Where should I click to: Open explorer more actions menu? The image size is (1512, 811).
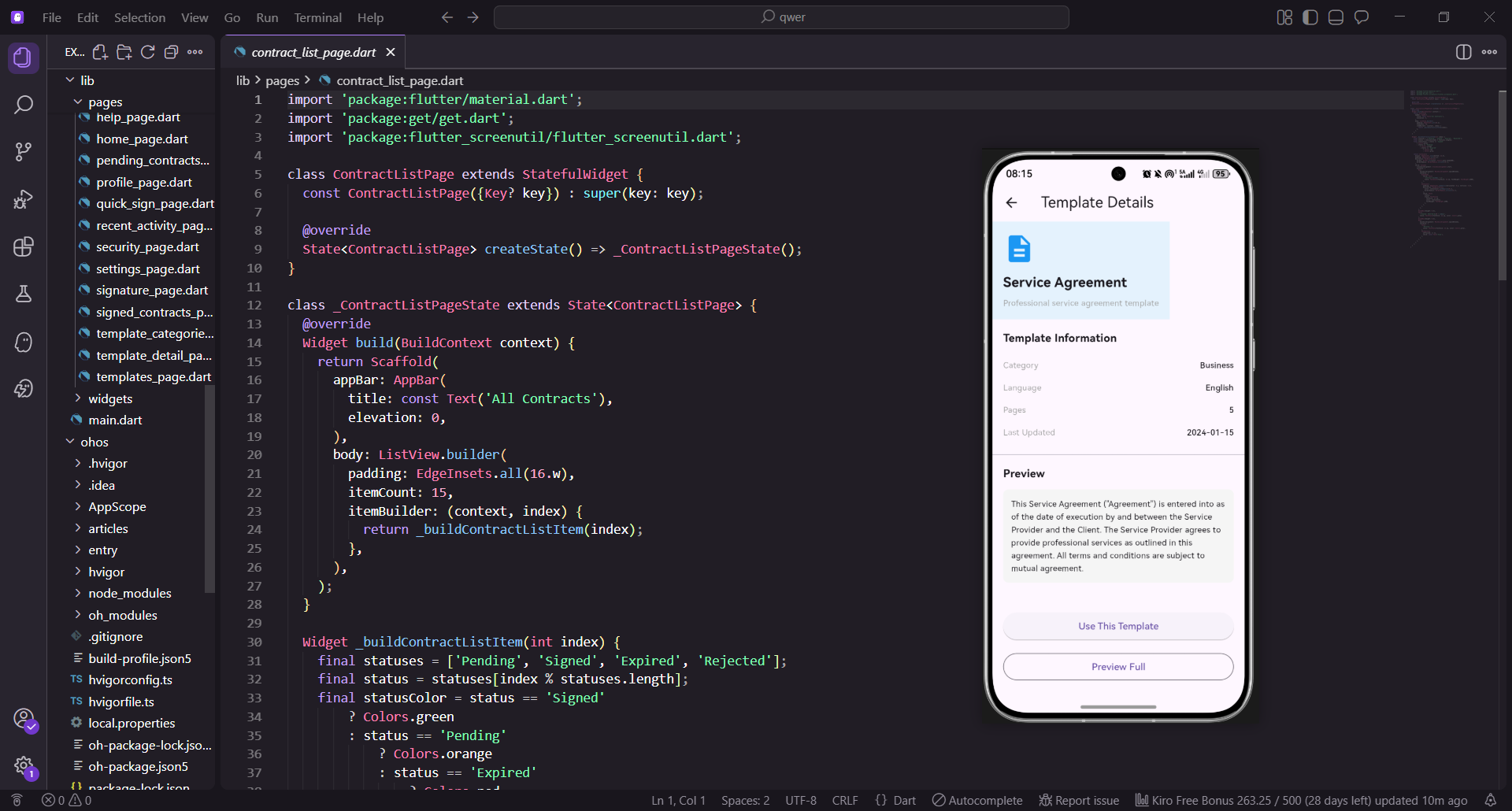(x=195, y=52)
